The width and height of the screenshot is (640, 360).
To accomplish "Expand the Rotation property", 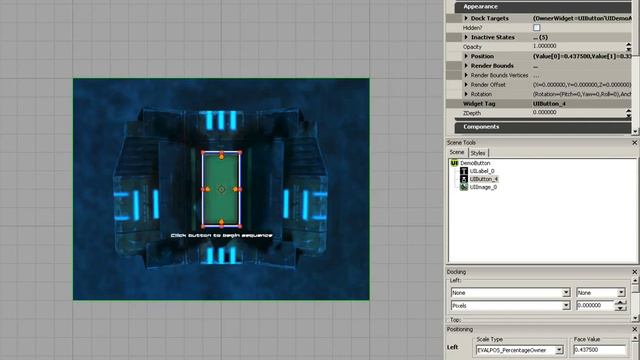I will click(466, 94).
